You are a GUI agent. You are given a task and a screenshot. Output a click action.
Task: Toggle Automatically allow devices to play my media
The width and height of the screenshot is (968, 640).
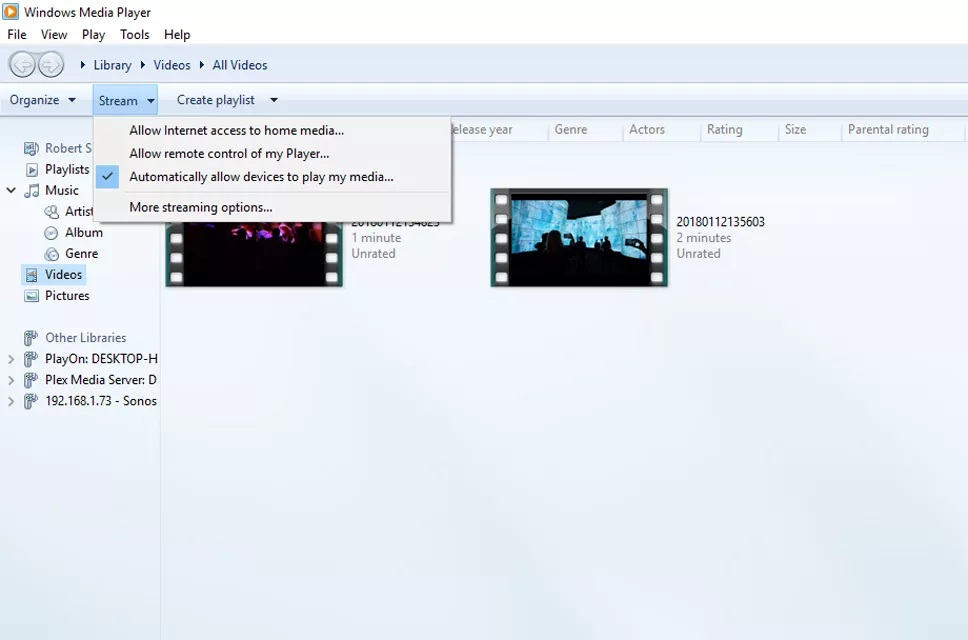point(261,177)
